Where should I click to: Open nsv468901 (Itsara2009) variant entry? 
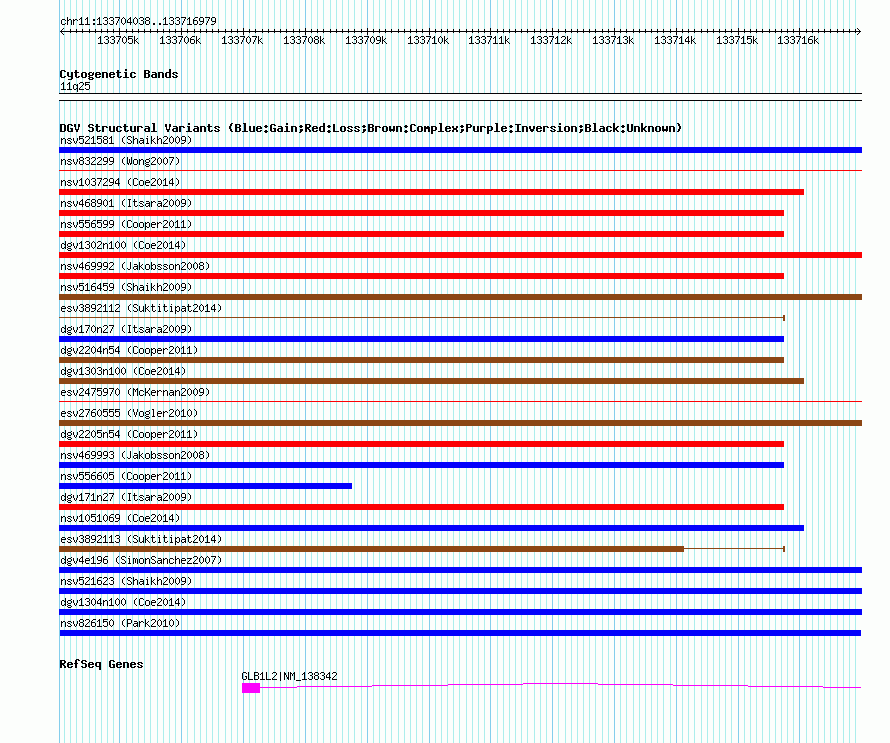(x=126, y=203)
